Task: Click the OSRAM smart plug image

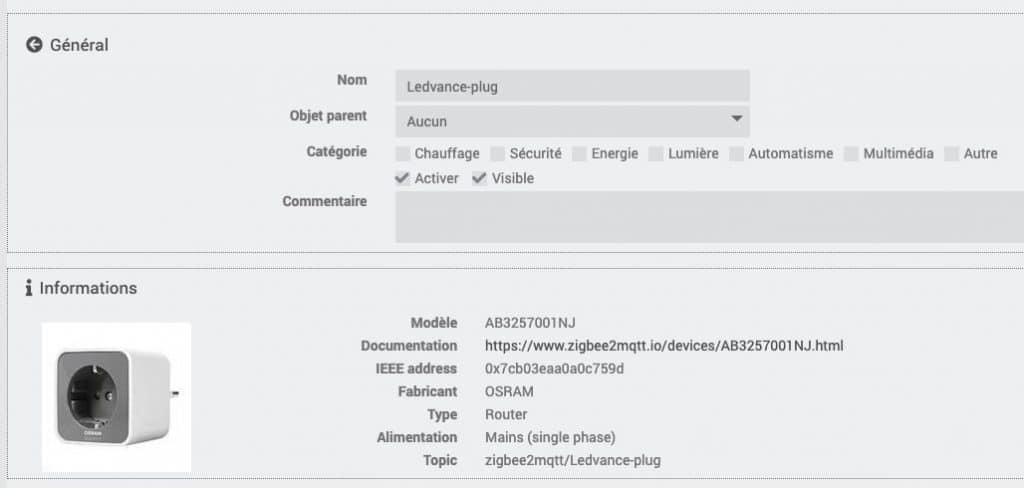Action: 117,397
